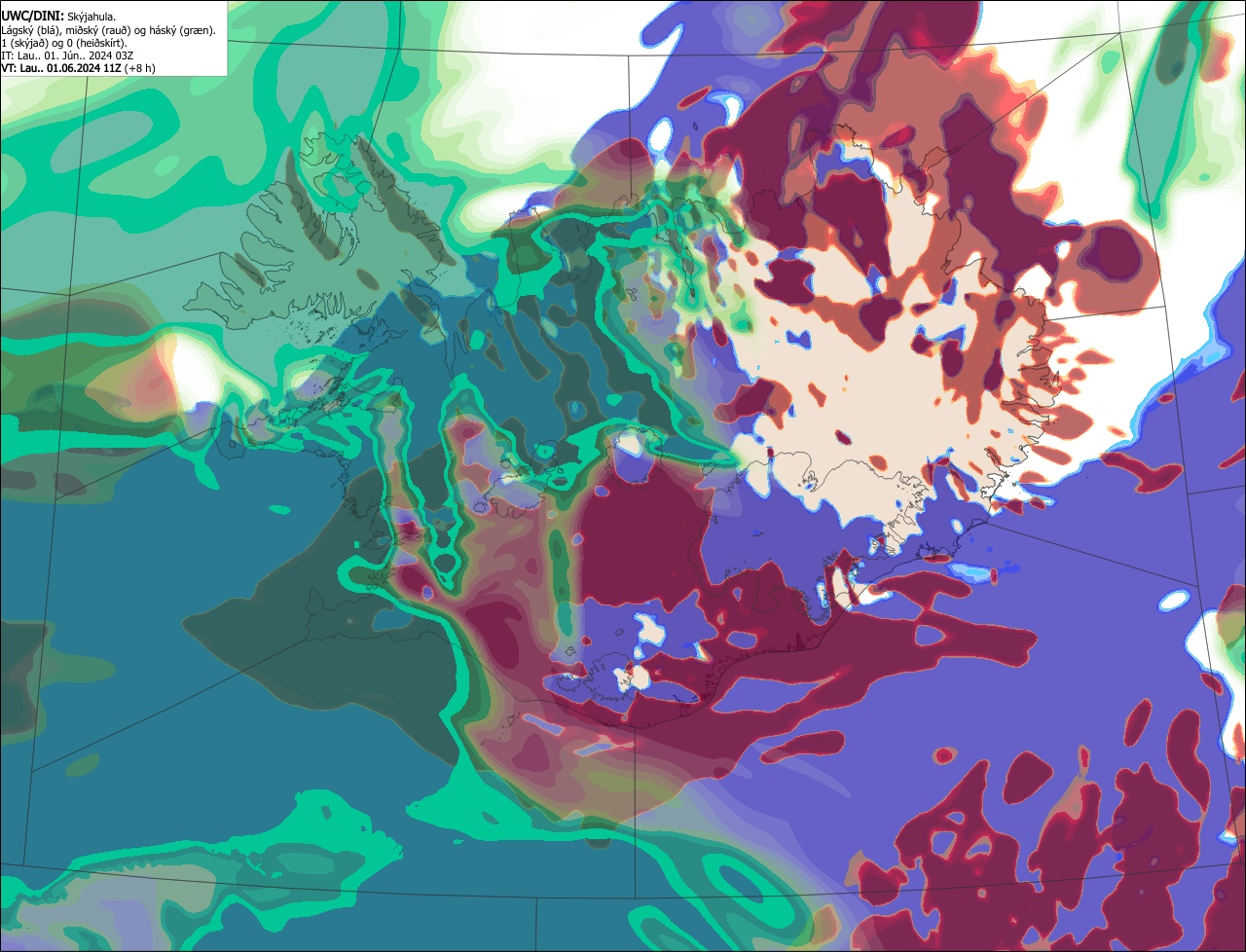1246x952 pixels.
Task: Click the '1 (skýjað) og 0 (heiðskírt)' line
Action: (x=63, y=43)
